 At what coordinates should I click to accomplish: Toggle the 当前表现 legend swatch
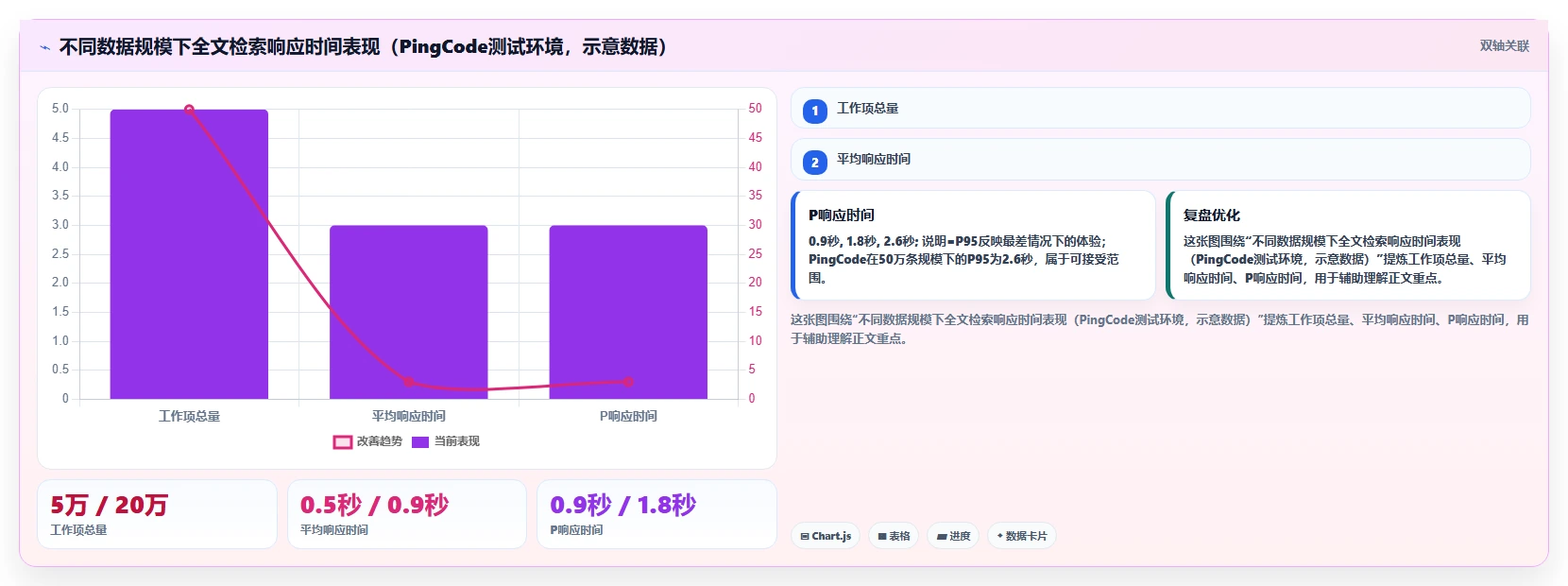[x=420, y=441]
